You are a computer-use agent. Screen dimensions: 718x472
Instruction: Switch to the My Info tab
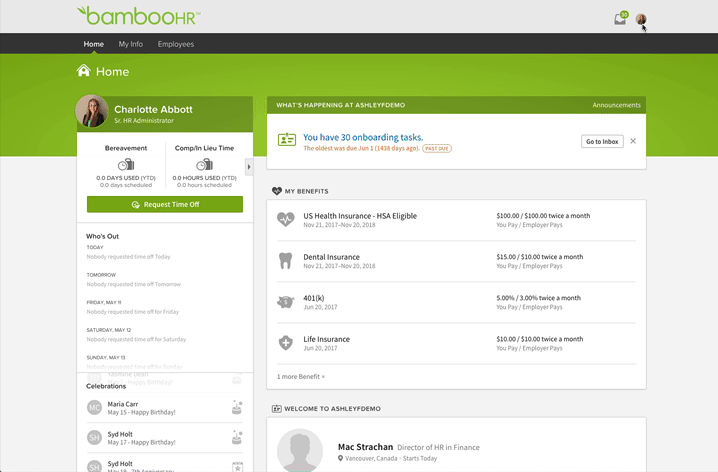coord(131,44)
